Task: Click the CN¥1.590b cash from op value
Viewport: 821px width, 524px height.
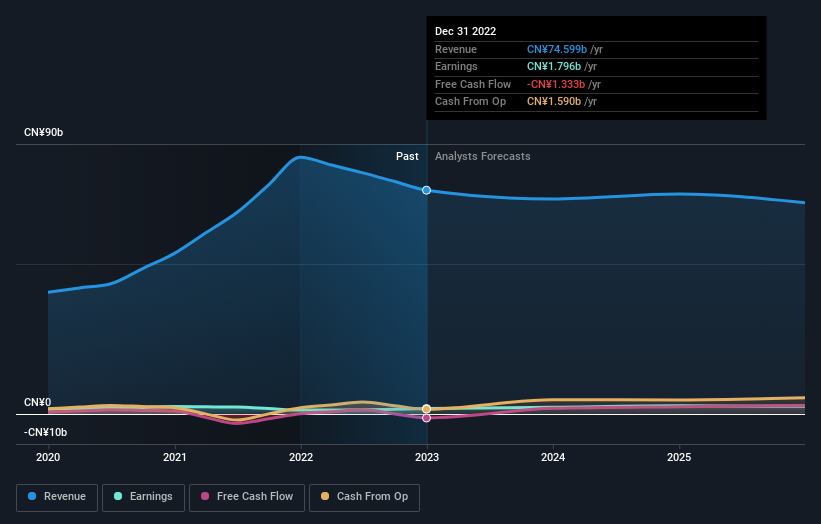Action: point(554,102)
